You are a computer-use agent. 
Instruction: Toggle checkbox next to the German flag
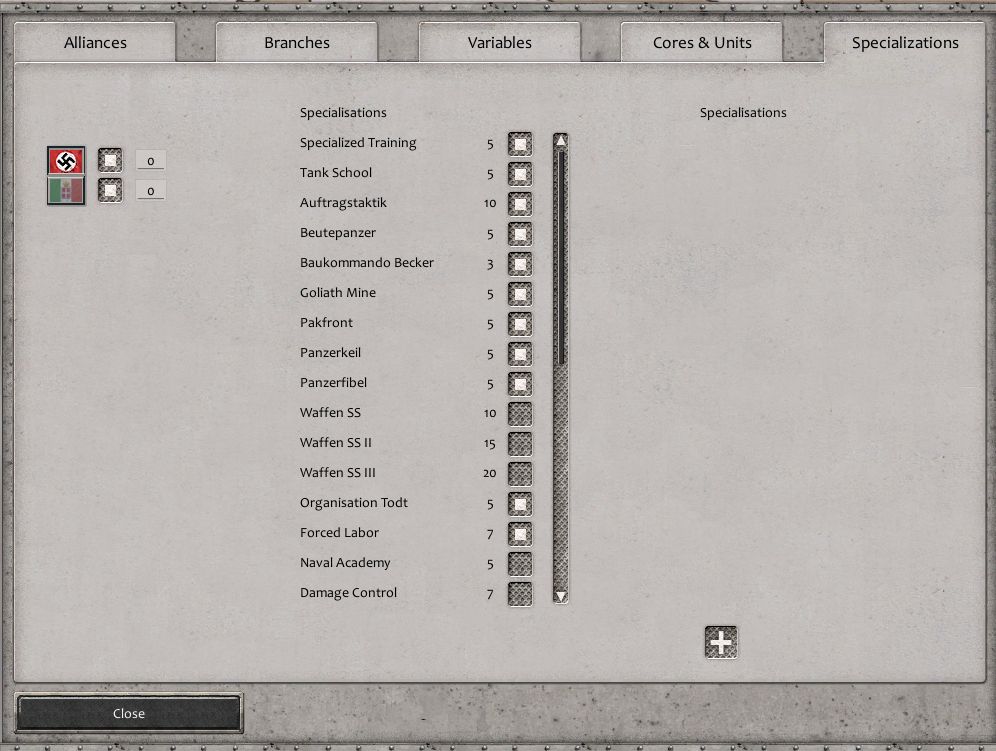[110, 161]
